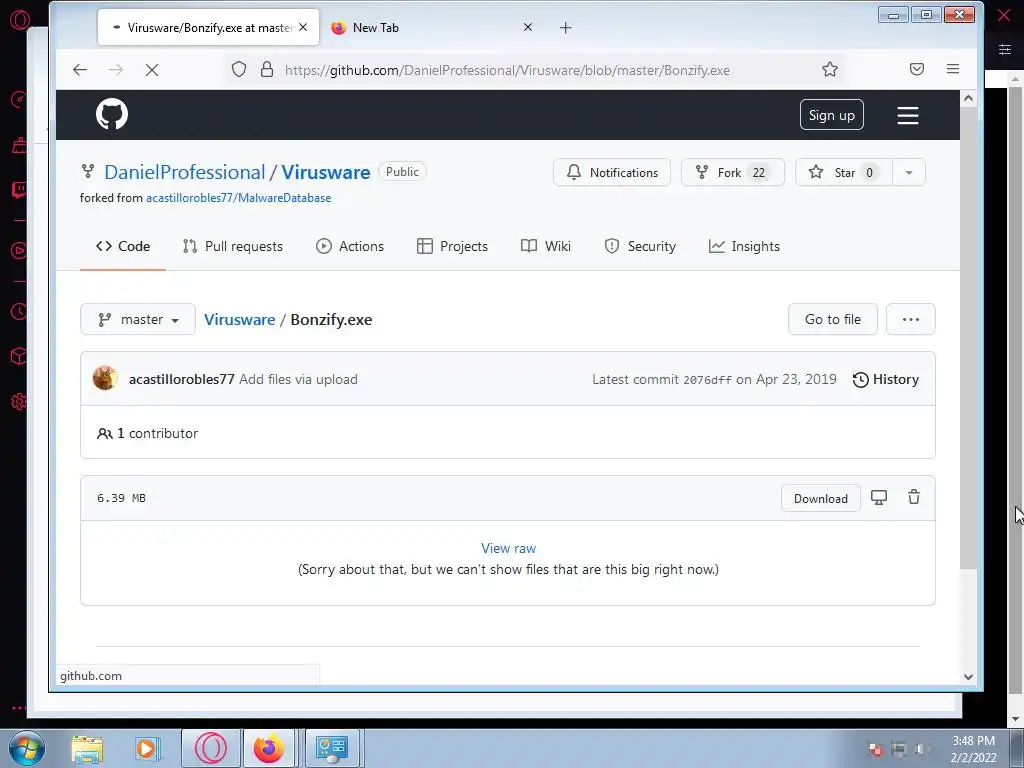The image size is (1024, 768).
Task: Open Twitch in Opera sidebar
Action: pos(19,190)
